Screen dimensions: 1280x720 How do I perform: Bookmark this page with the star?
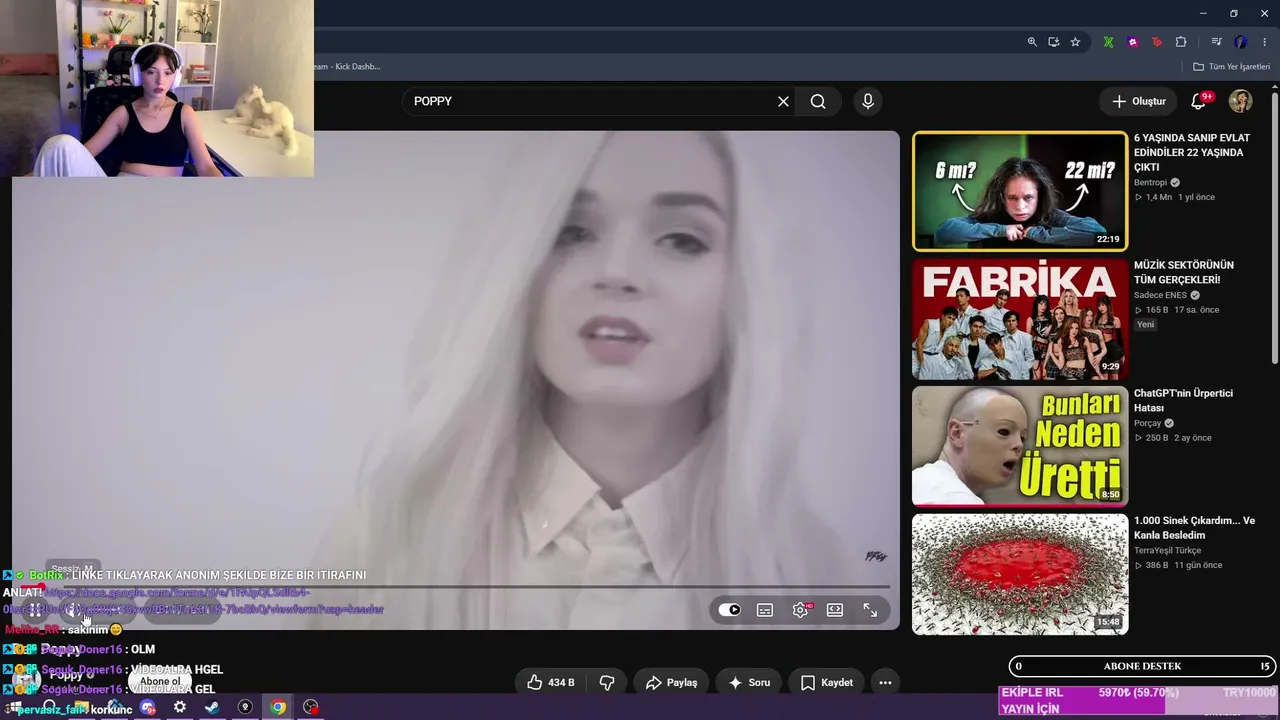click(x=1075, y=42)
